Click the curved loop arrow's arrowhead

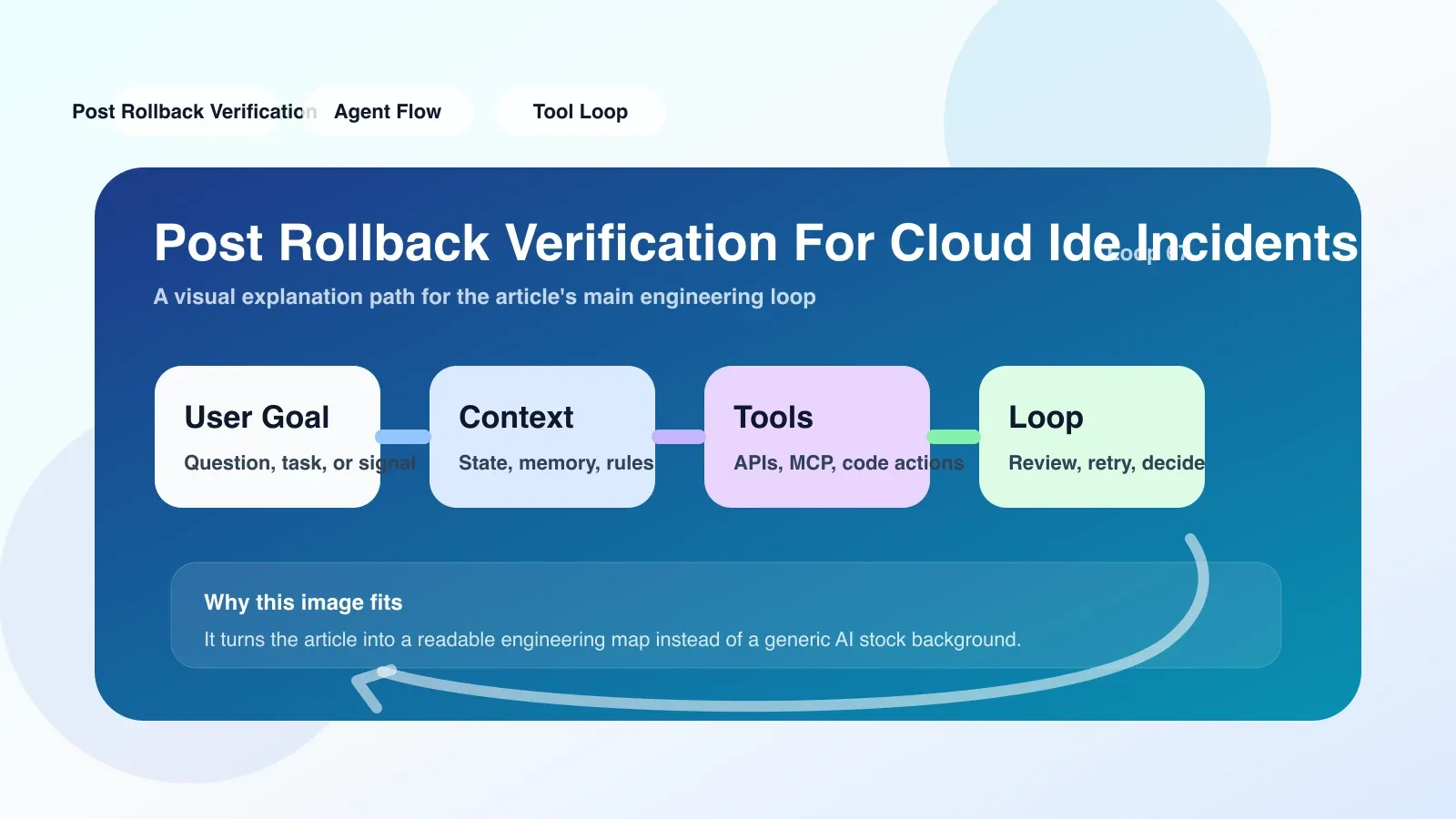(371, 688)
